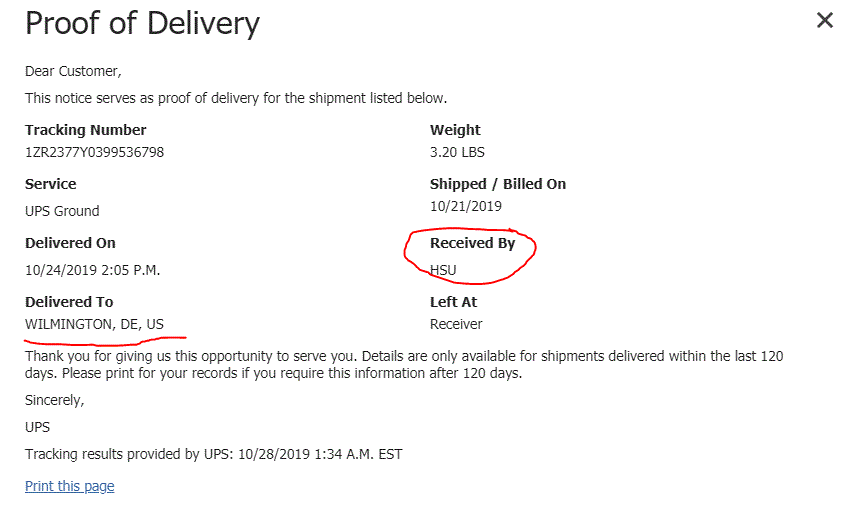Click the Service label

tap(50, 184)
